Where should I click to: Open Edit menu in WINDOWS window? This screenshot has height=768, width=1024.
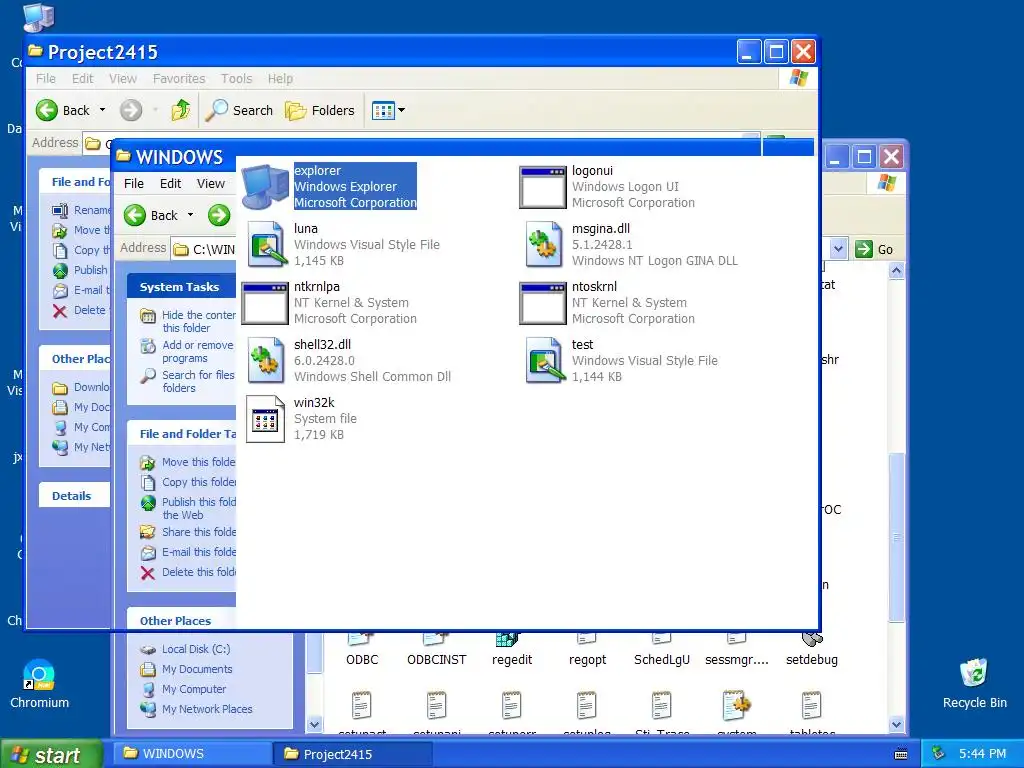pos(170,184)
